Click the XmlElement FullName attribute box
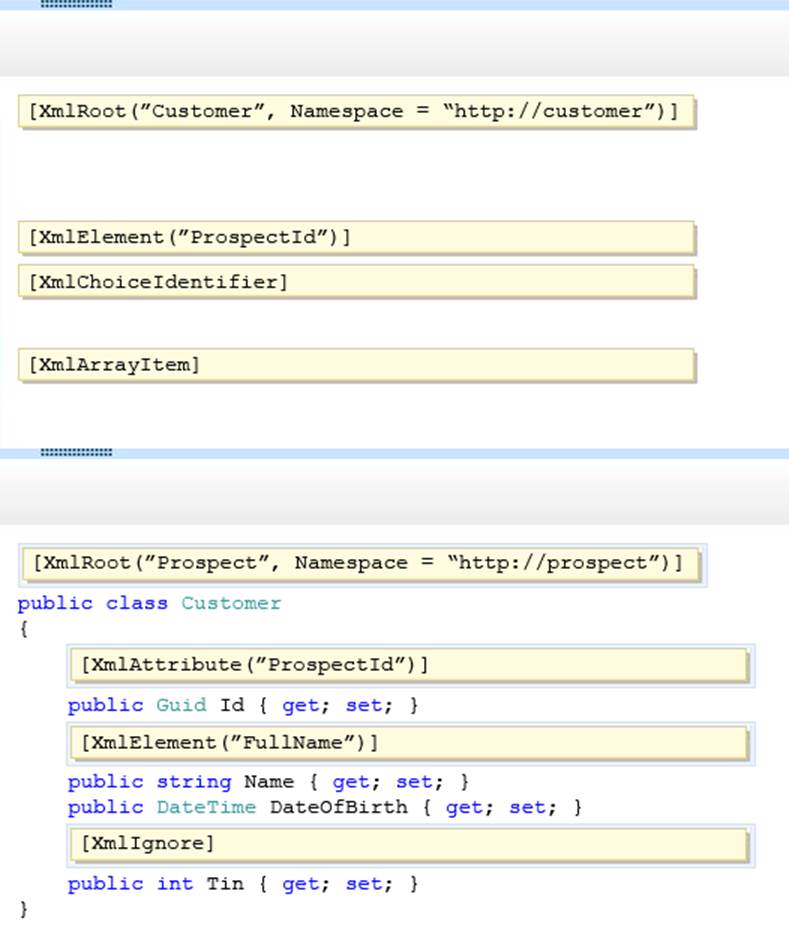This screenshot has height=948, width=789. click(x=412, y=742)
